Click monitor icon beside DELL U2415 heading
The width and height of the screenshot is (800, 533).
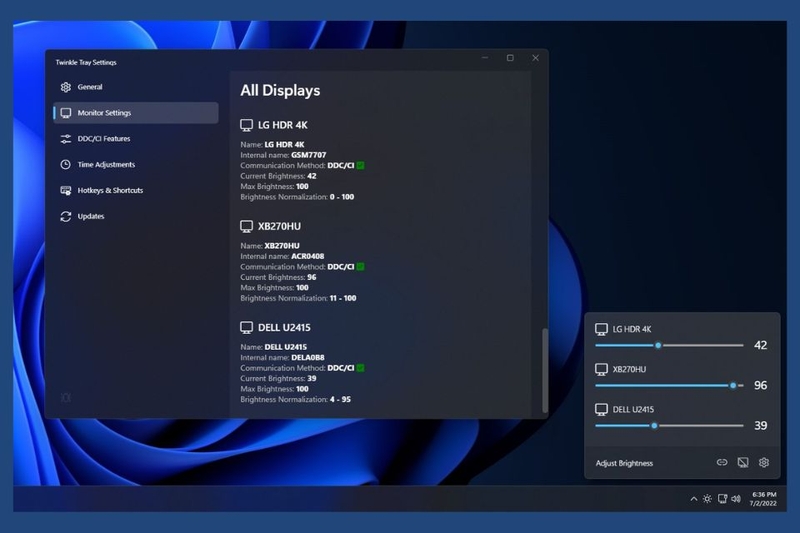point(246,327)
